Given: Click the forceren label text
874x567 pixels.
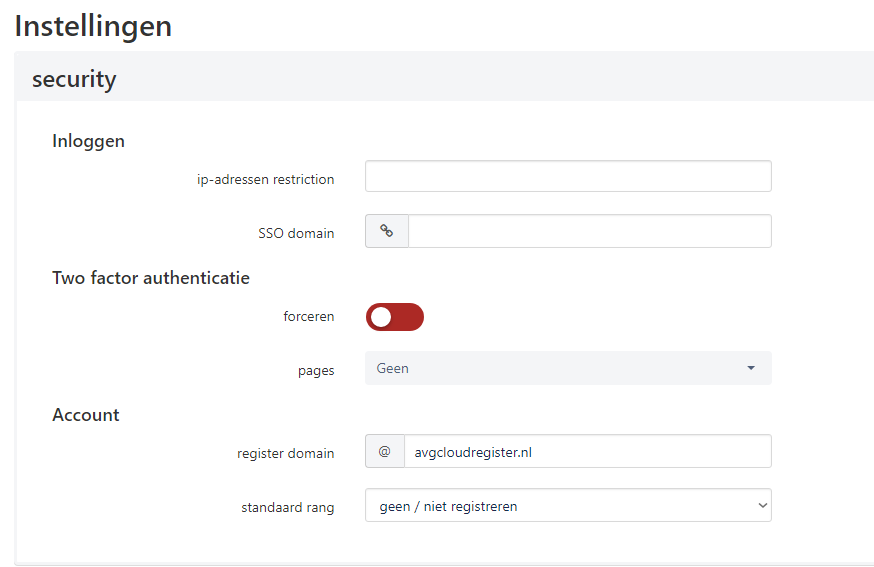Looking at the screenshot, I should tap(308, 316).
